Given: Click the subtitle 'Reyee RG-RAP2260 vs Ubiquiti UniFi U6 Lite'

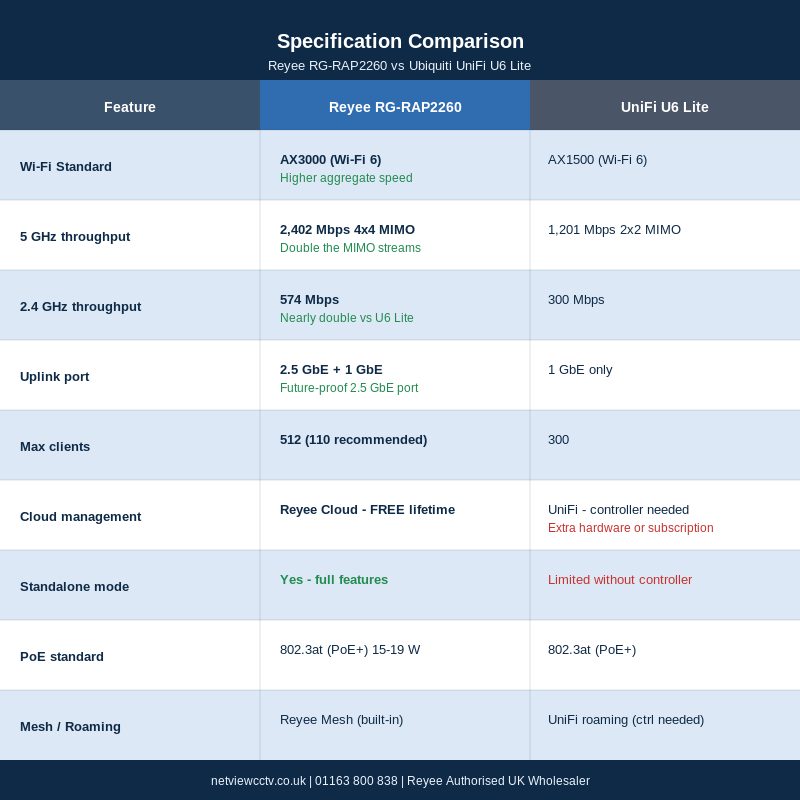Looking at the screenshot, I should (x=399, y=66).
